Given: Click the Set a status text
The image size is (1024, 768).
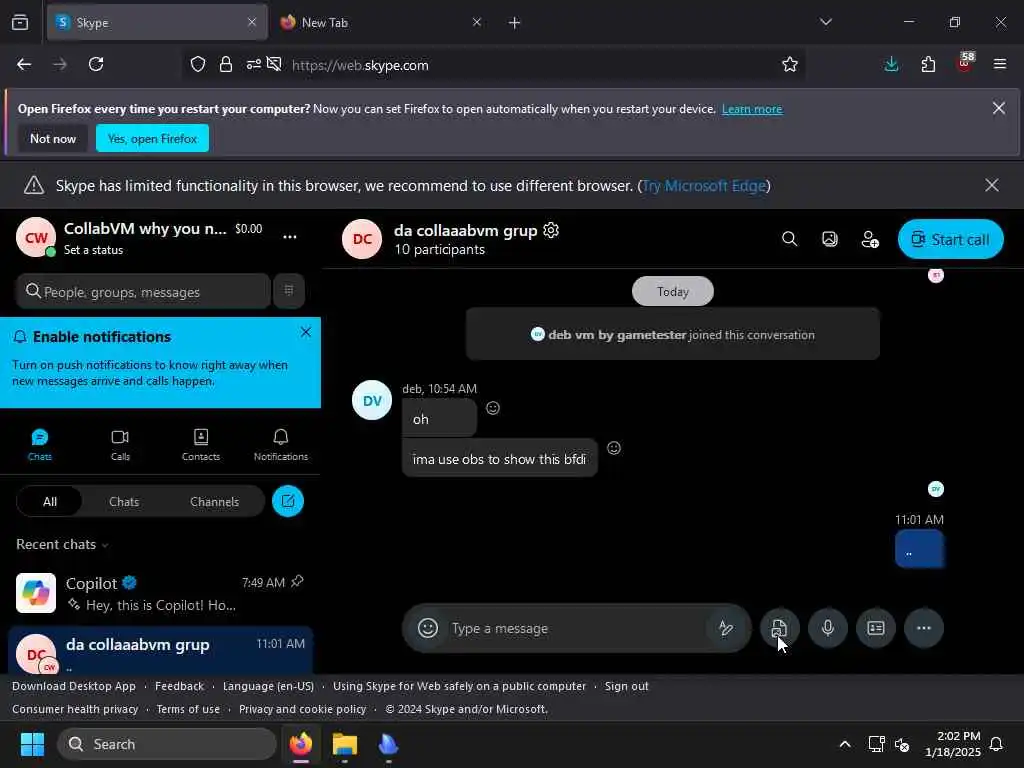Looking at the screenshot, I should click(93, 250).
